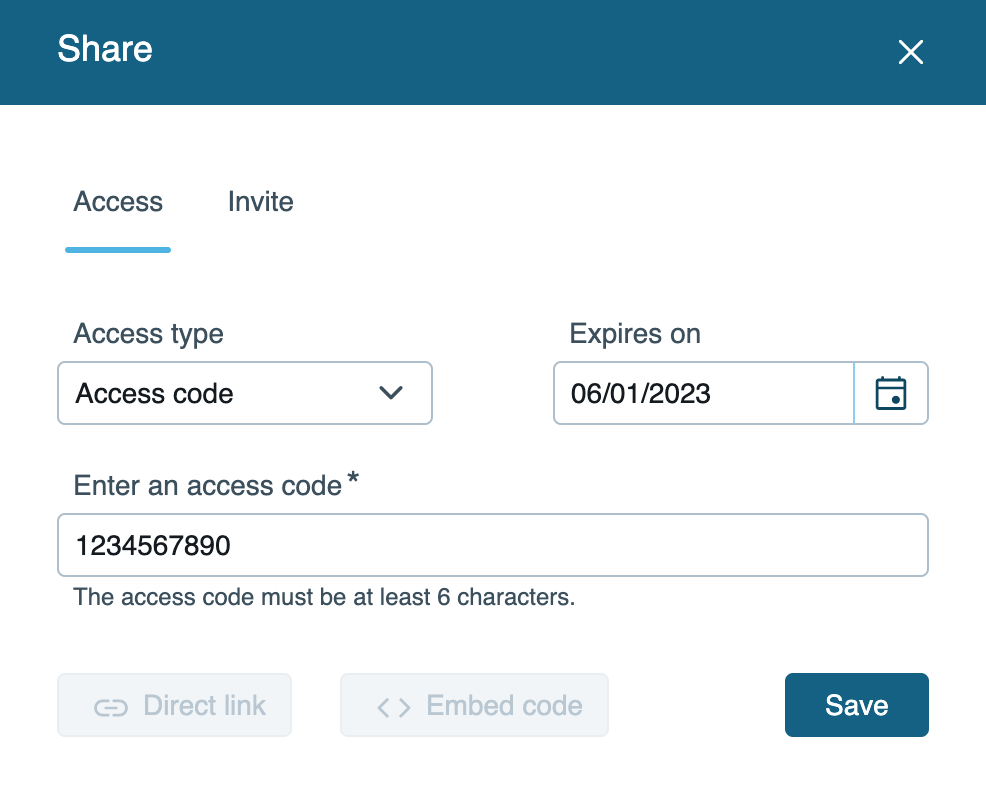Click the blue underline beneath Access tab
Viewport: 986px width, 794px height.
click(x=118, y=250)
